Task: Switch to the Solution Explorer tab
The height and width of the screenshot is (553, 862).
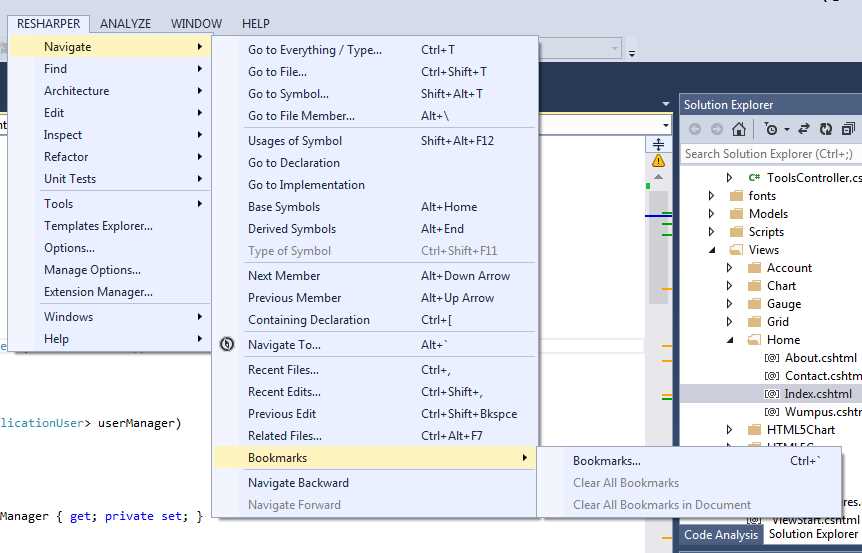Action: point(813,534)
